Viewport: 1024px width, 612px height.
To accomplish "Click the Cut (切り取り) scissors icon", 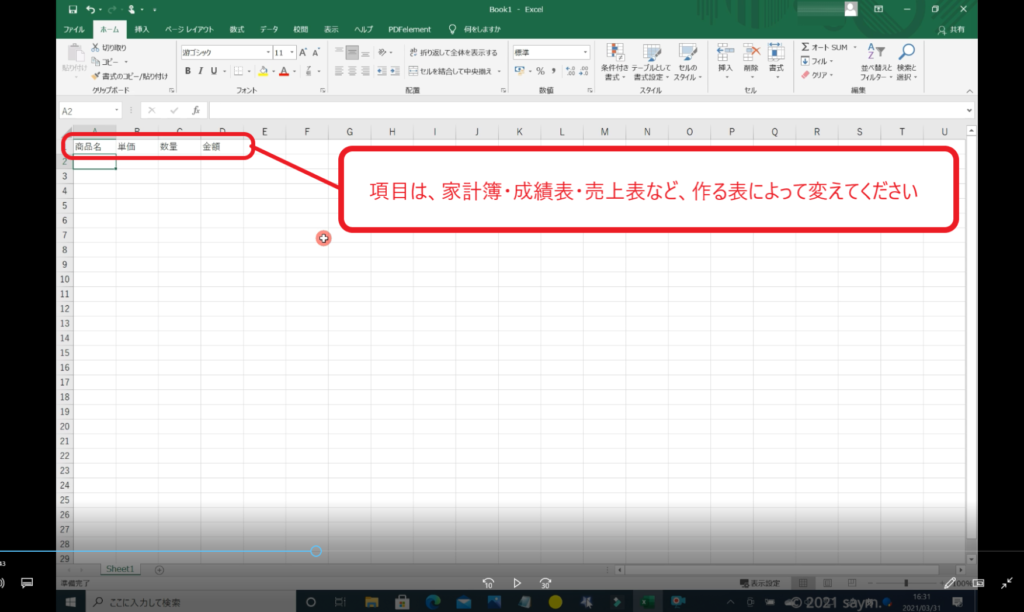I will coord(95,47).
